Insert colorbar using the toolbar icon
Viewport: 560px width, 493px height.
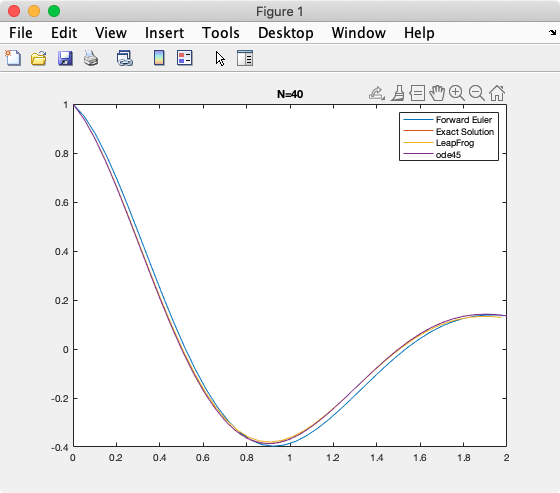click(x=159, y=58)
